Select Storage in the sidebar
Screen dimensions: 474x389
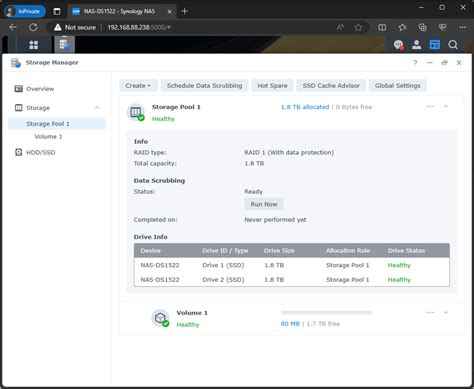pos(38,108)
